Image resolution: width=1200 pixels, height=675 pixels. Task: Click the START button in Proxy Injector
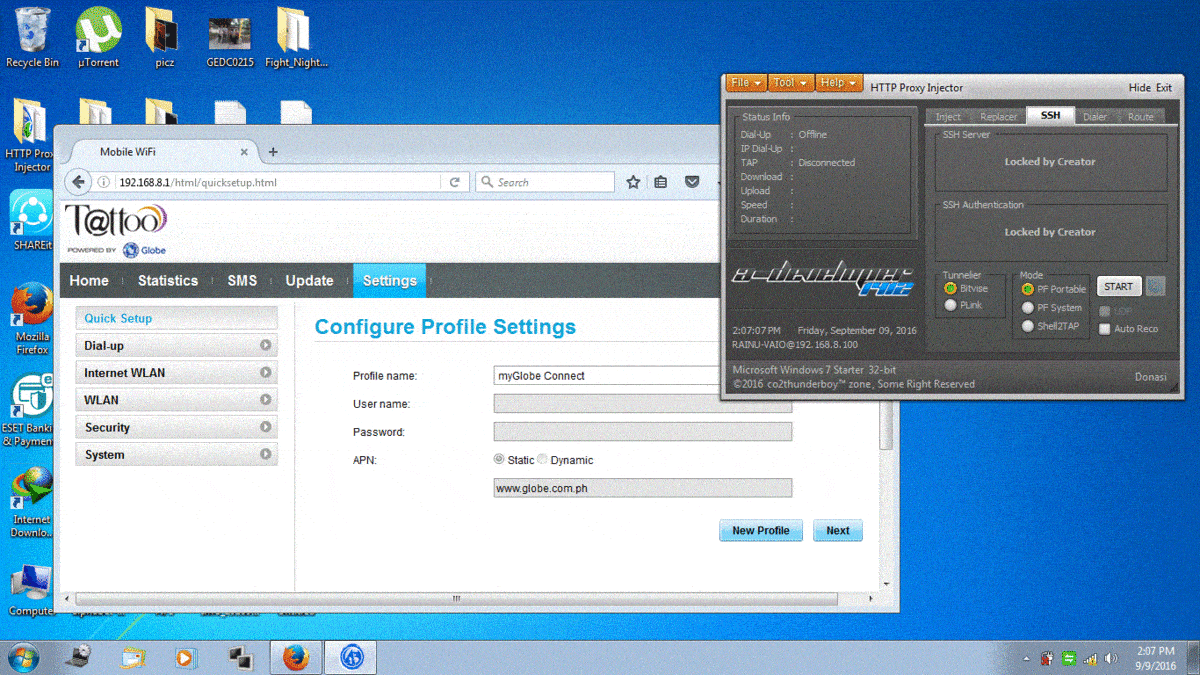pos(1119,287)
